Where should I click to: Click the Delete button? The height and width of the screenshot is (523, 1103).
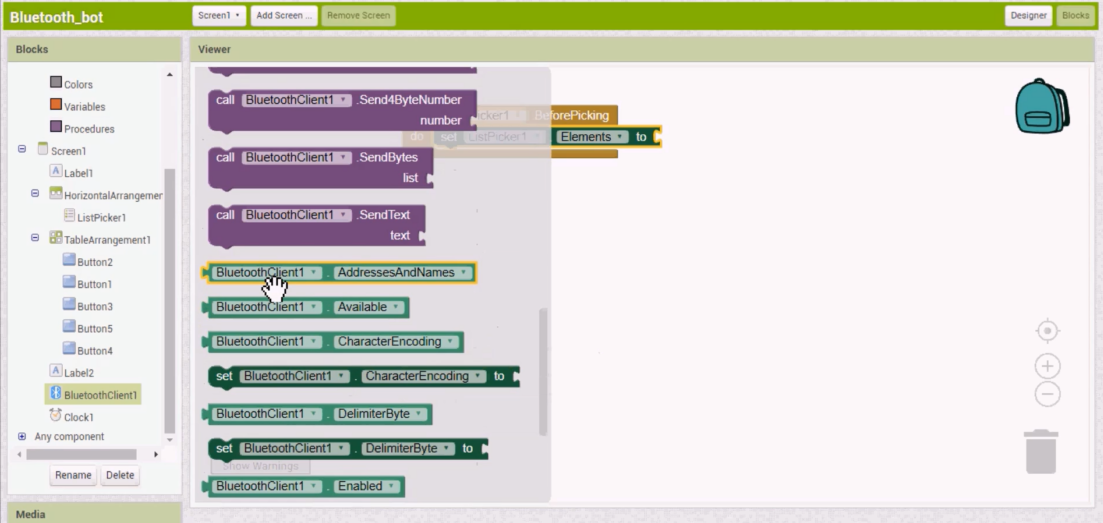tap(120, 475)
